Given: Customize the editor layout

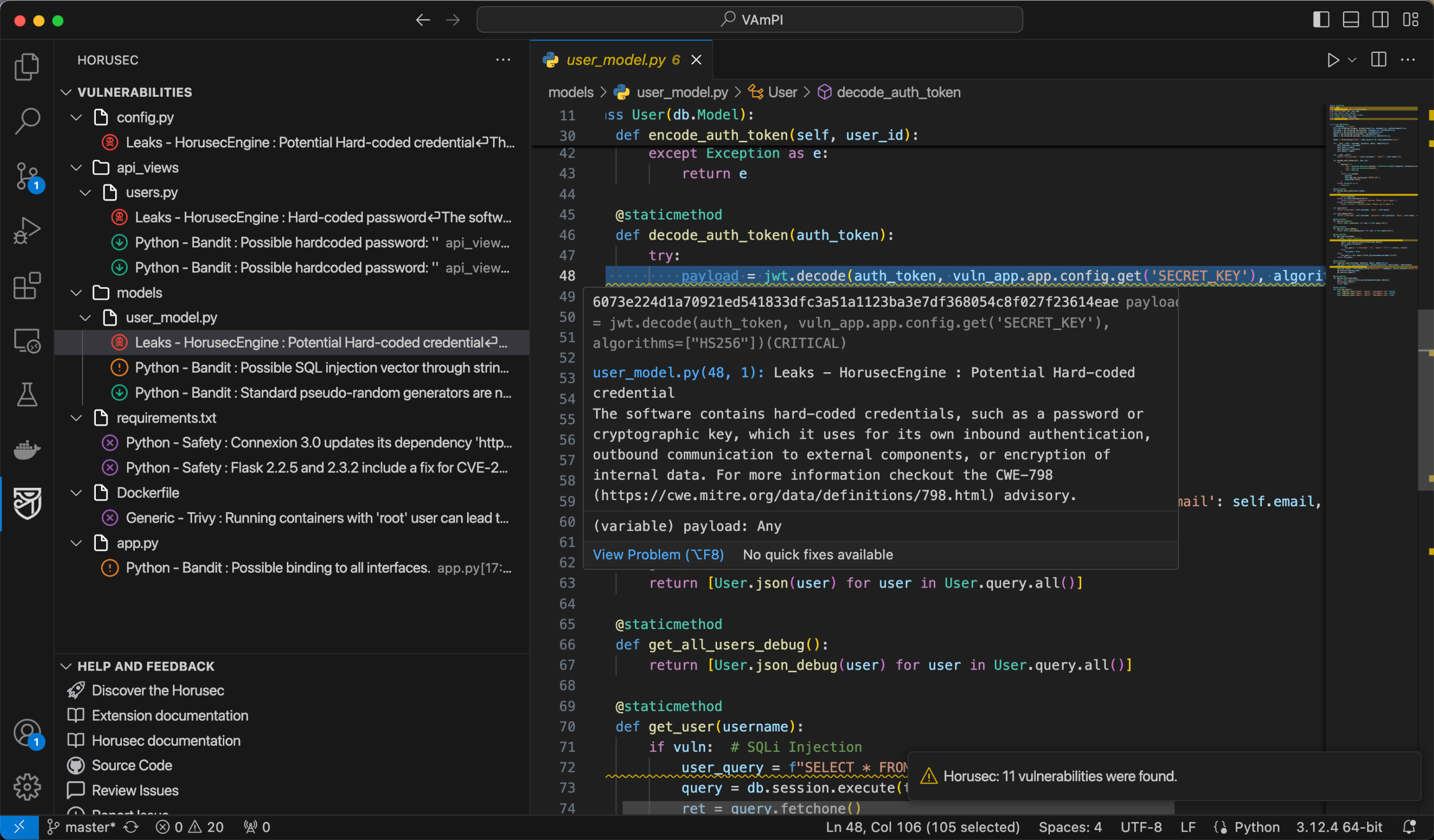Looking at the screenshot, I should pyautogui.click(x=1410, y=20).
